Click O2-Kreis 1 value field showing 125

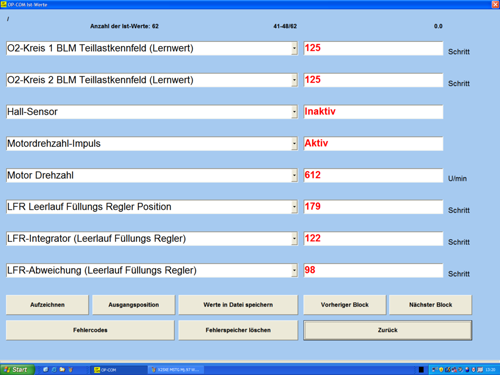pyautogui.click(x=373, y=48)
